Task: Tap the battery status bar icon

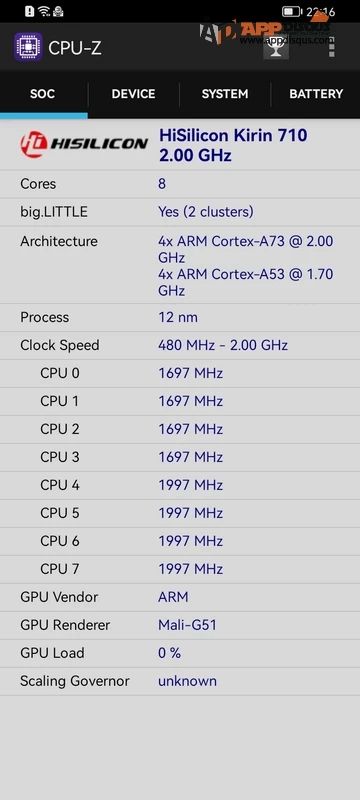Action: [291, 11]
